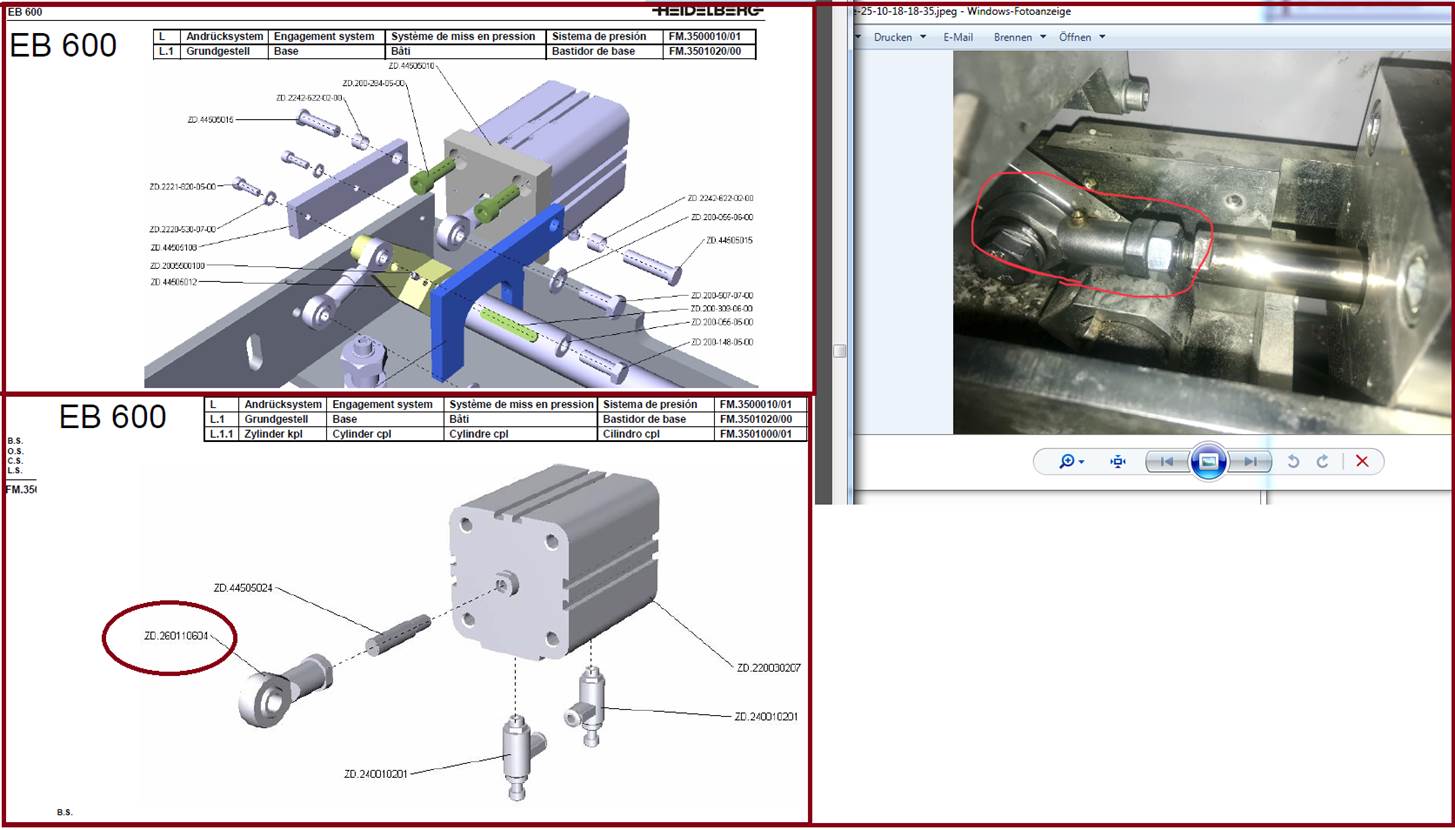Select the FM.3501000/01 table cell
The width and height of the screenshot is (1455, 830).
(x=761, y=434)
